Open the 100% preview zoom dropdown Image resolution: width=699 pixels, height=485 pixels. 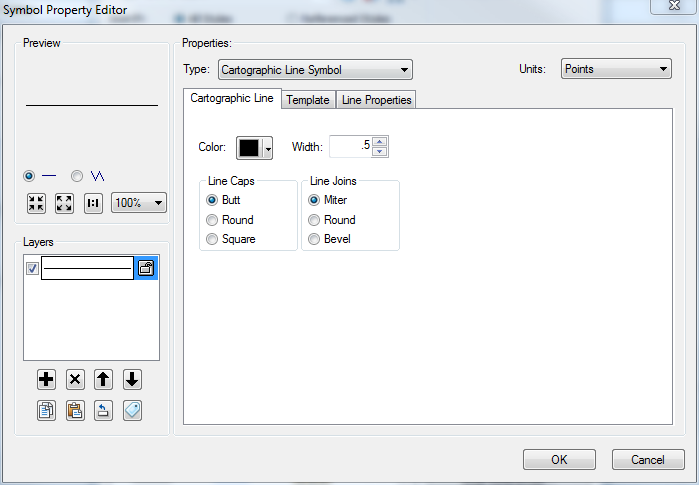click(x=139, y=203)
